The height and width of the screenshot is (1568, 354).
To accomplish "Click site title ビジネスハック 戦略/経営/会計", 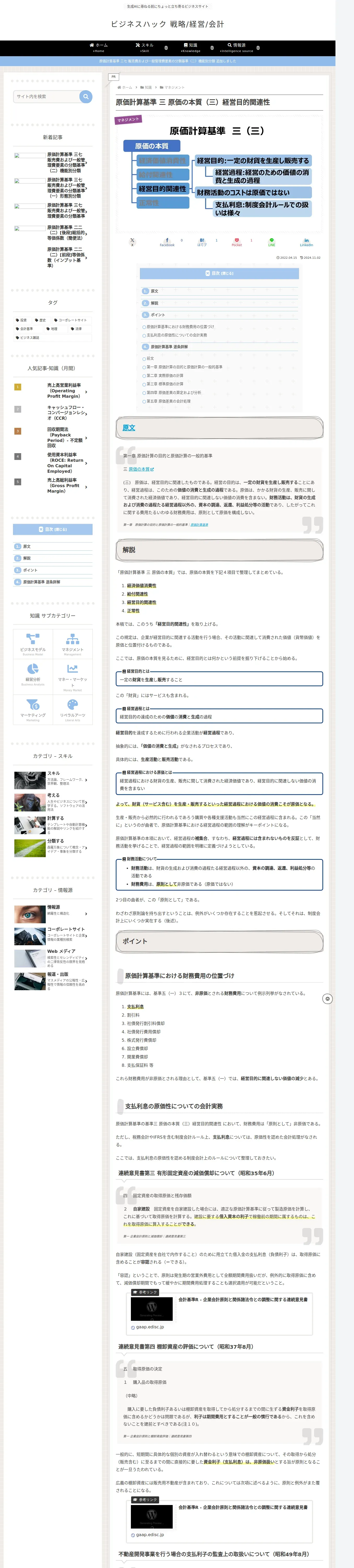I will click(x=167, y=24).
